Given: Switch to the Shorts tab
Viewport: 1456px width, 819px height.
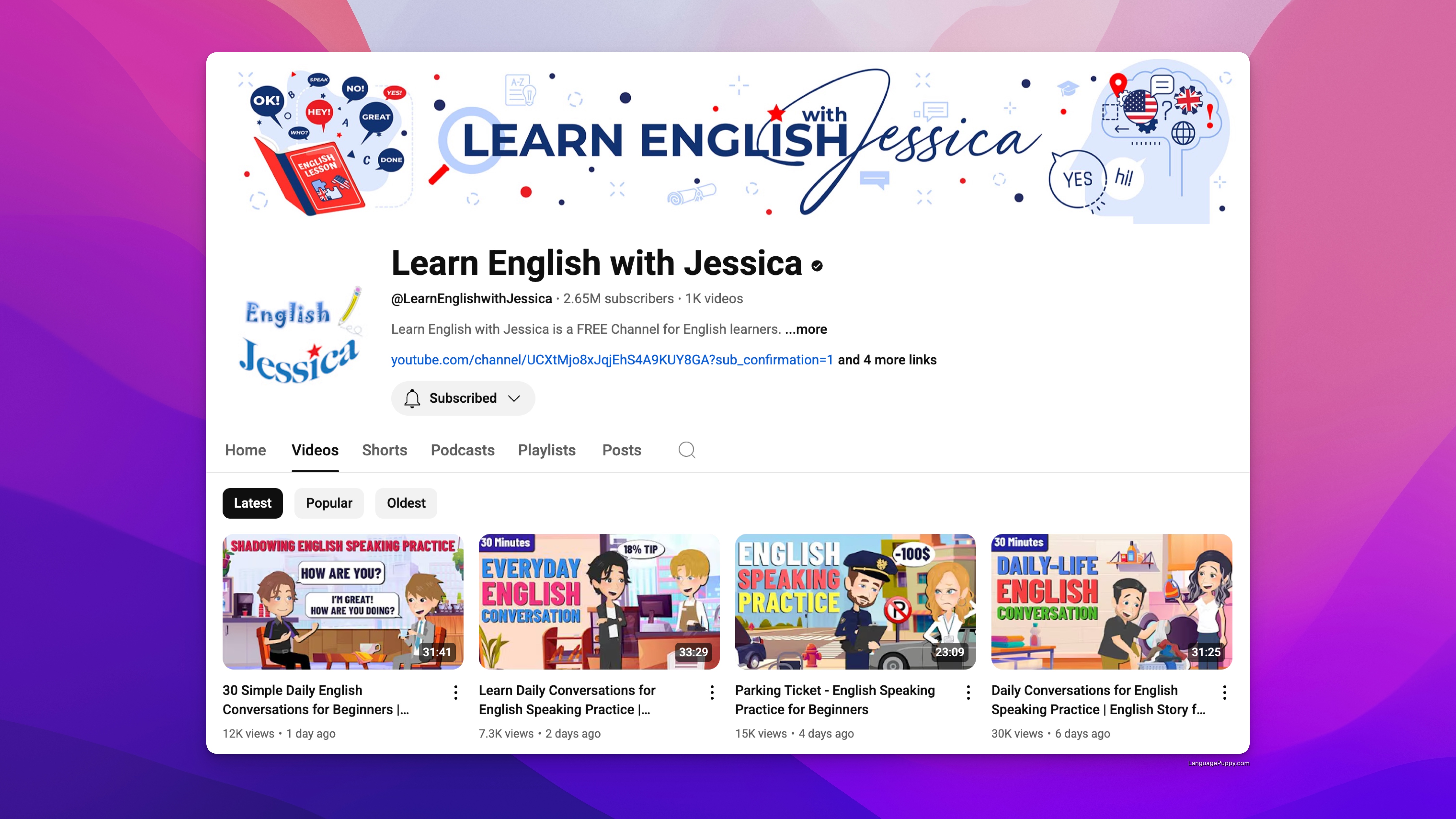Looking at the screenshot, I should [x=384, y=450].
